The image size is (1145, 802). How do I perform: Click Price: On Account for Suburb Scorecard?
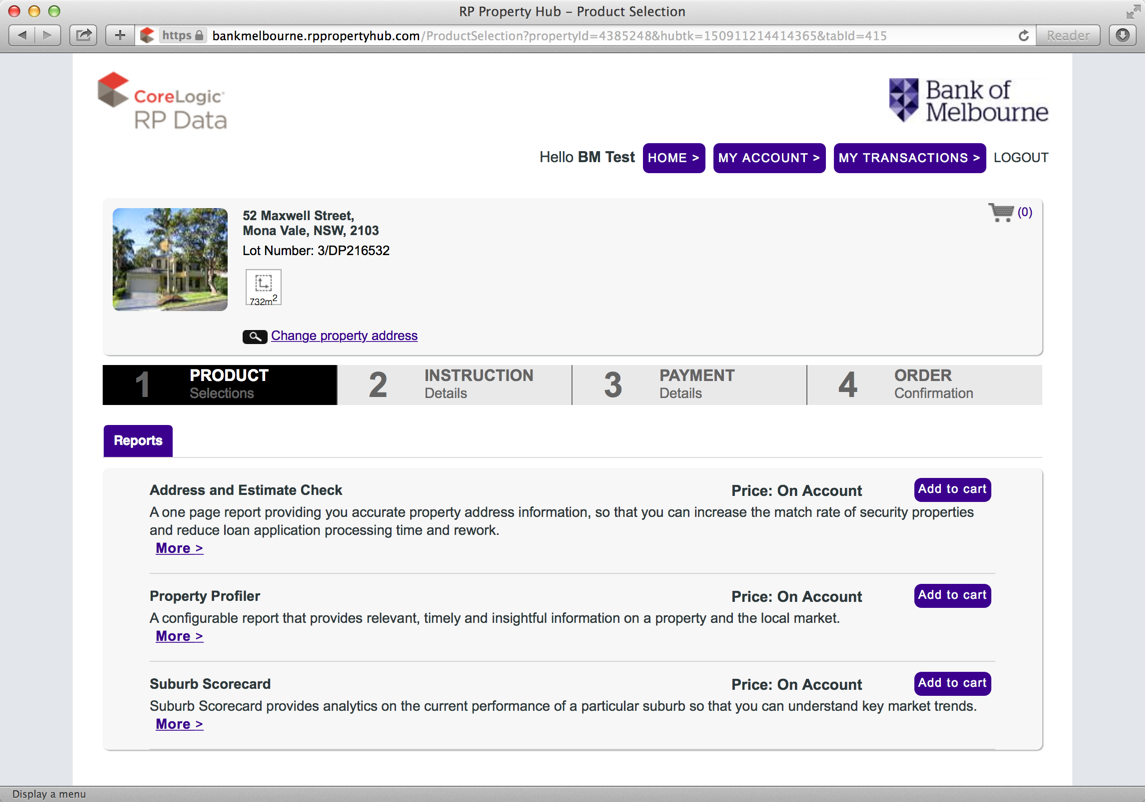(x=797, y=684)
